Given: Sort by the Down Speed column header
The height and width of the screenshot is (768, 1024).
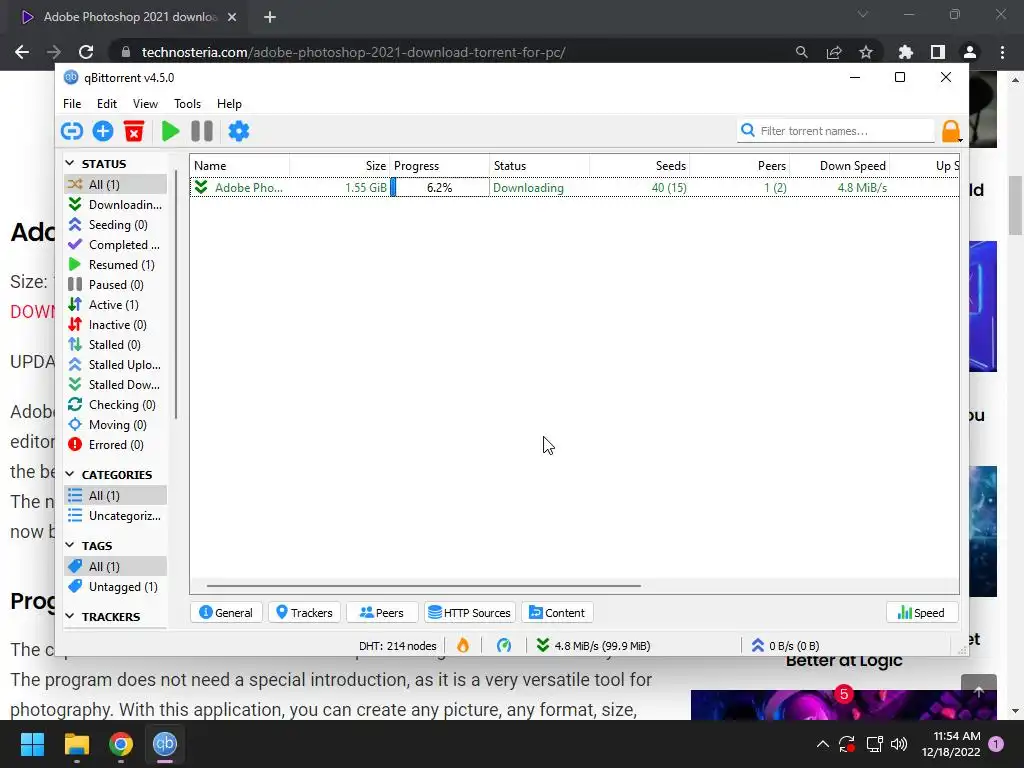Looking at the screenshot, I should (839, 166).
